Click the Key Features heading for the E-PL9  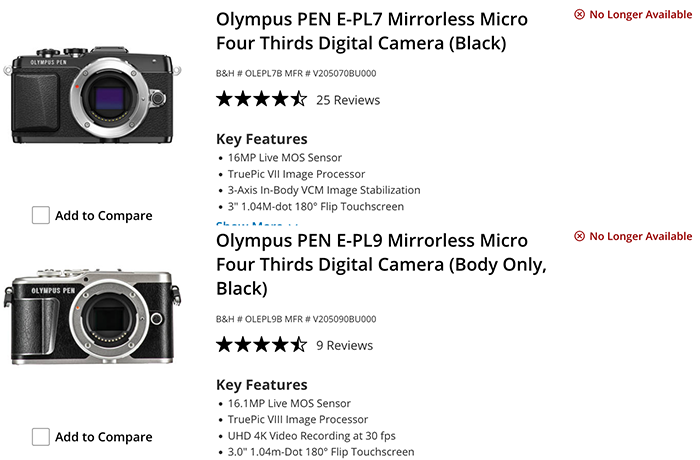click(x=262, y=385)
